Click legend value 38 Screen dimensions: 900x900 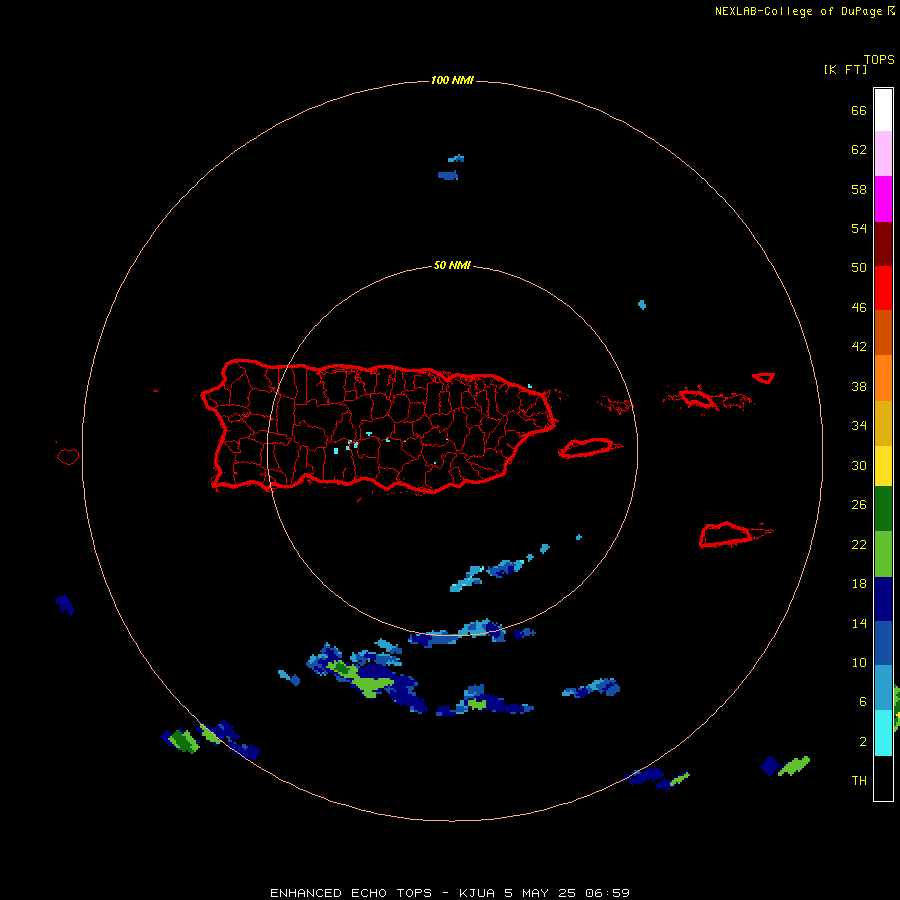point(859,387)
